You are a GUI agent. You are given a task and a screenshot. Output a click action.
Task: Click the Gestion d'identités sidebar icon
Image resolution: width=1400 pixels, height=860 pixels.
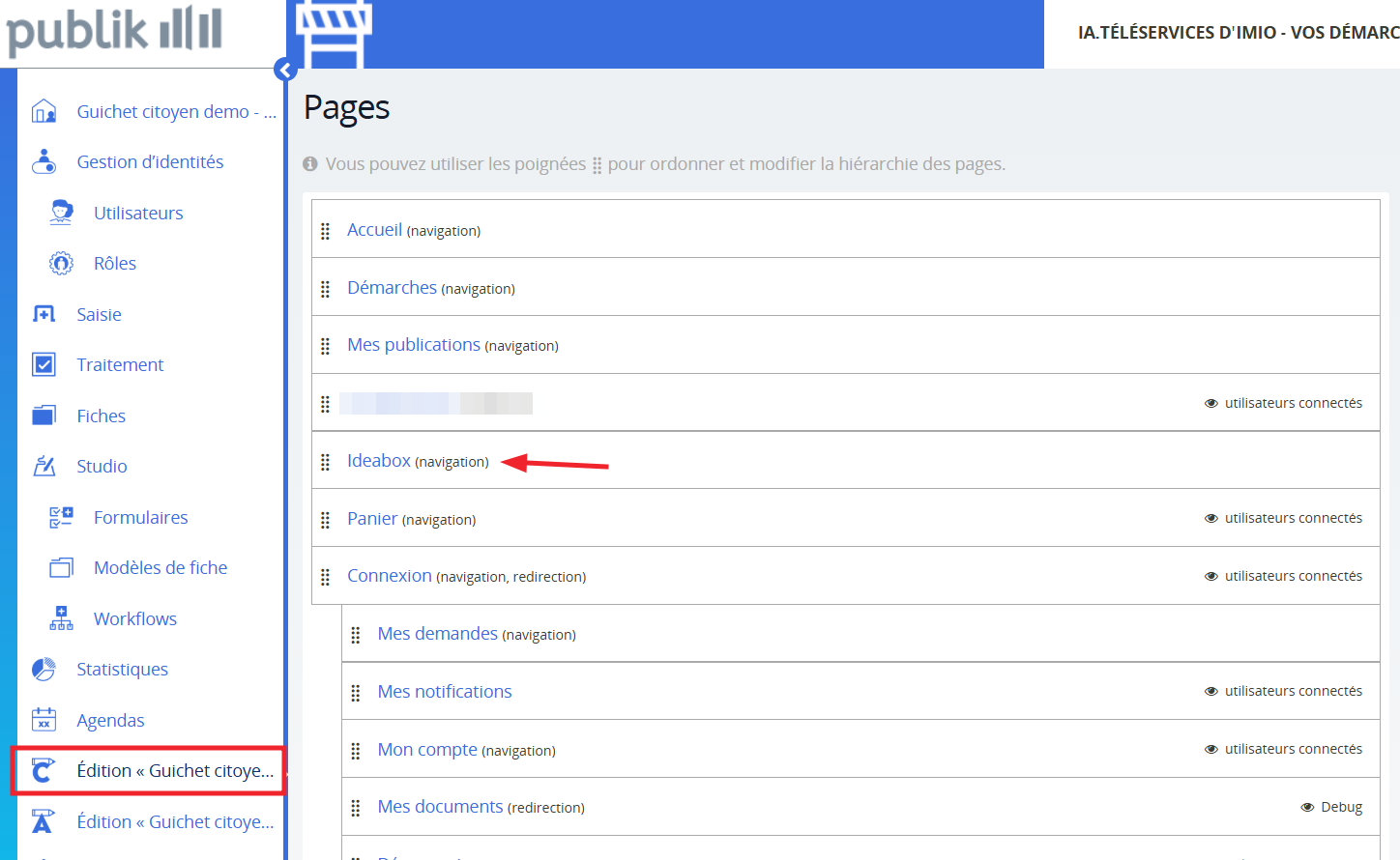tap(44, 161)
